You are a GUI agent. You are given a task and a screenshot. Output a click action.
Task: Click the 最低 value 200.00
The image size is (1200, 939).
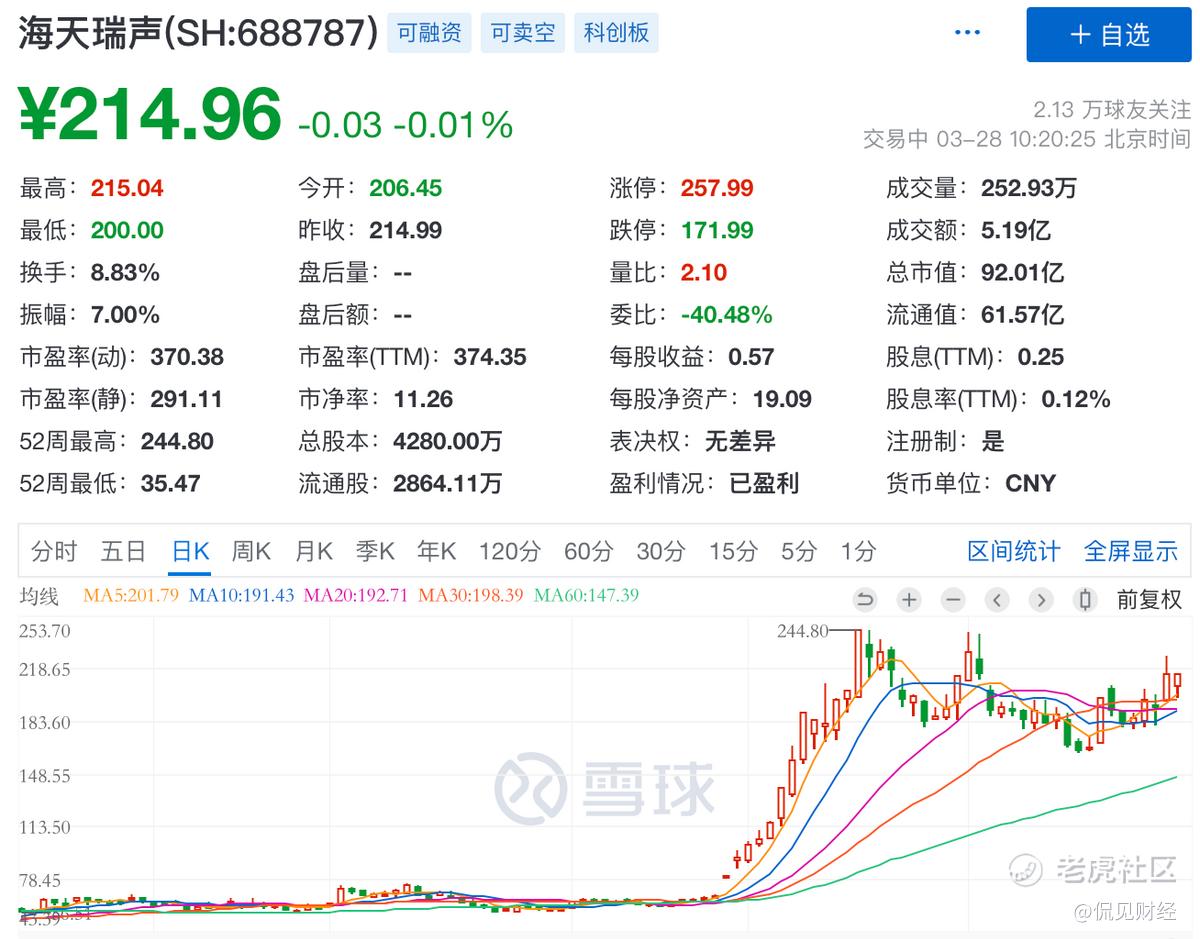pyautogui.click(x=127, y=230)
